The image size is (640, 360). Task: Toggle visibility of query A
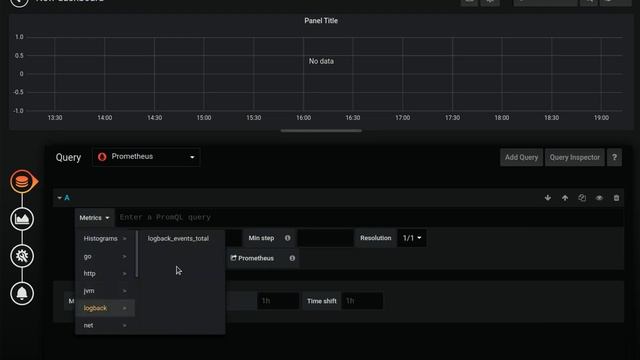coord(599,198)
